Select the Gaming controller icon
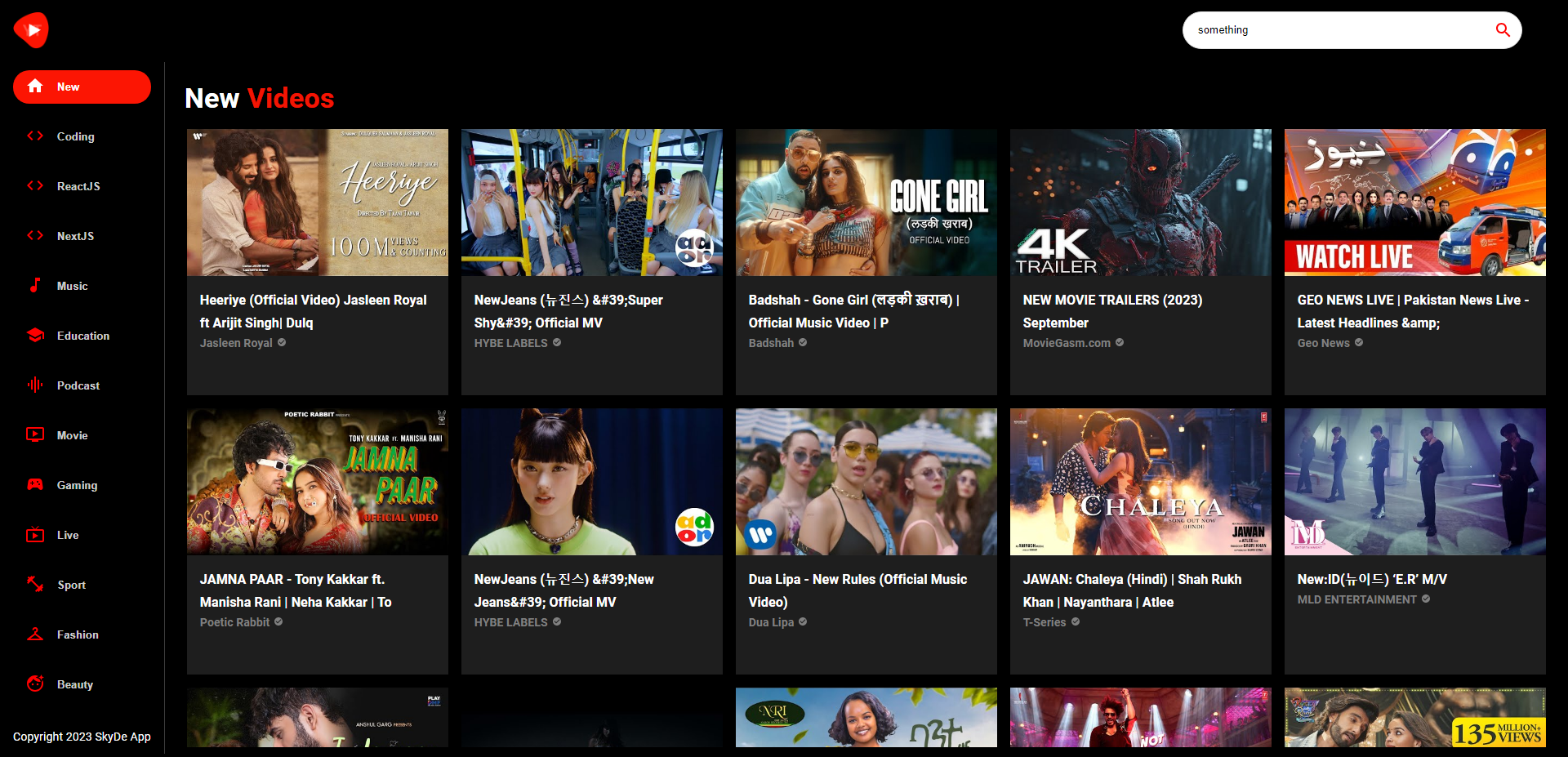 click(x=36, y=484)
